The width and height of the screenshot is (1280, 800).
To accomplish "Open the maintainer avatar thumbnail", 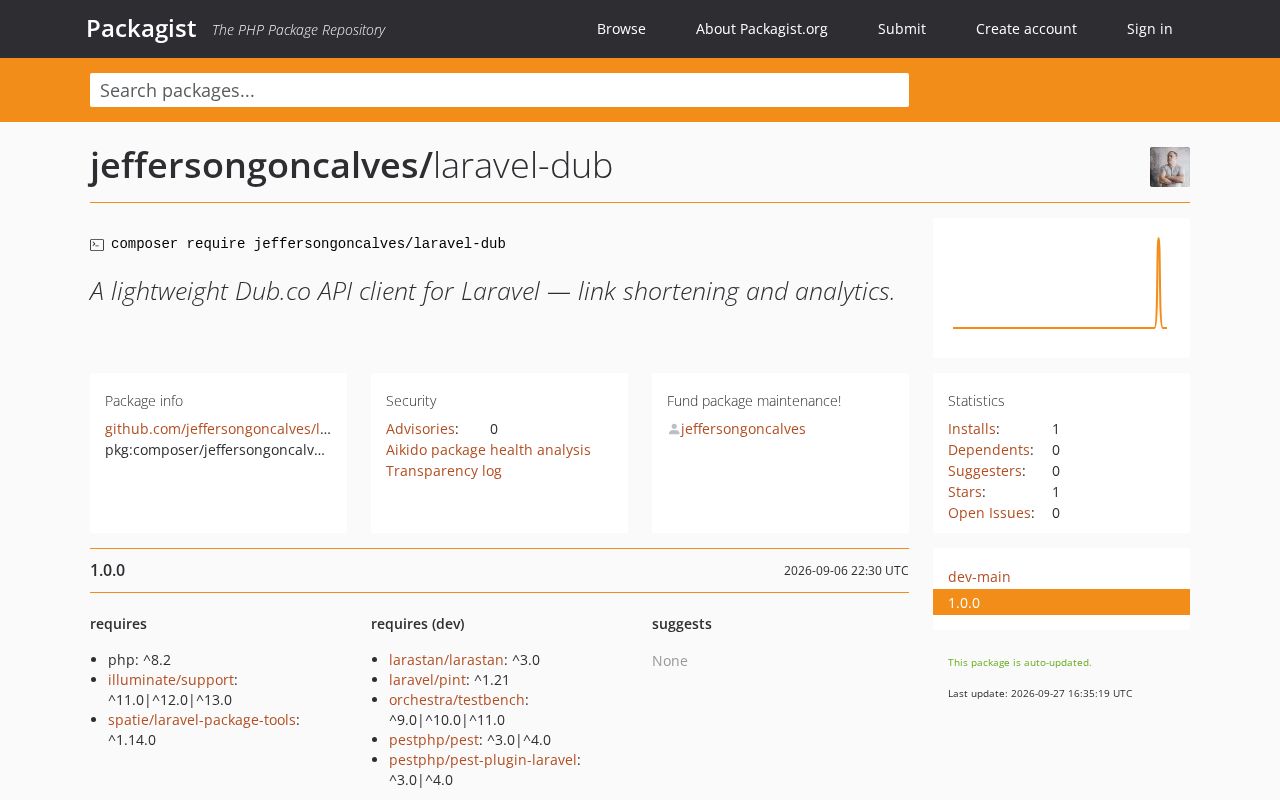I will (x=1169, y=167).
